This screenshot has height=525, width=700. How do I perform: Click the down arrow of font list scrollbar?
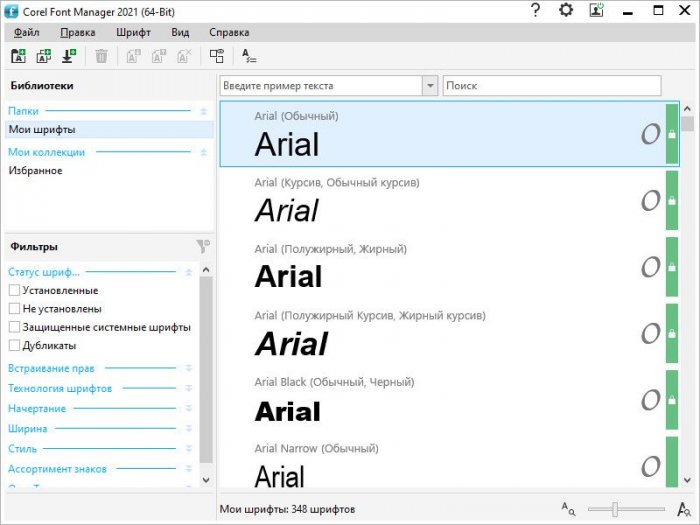tap(688, 480)
